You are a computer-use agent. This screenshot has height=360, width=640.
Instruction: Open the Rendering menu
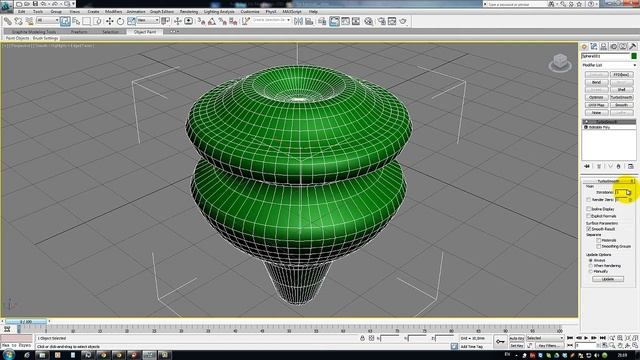pos(189,12)
